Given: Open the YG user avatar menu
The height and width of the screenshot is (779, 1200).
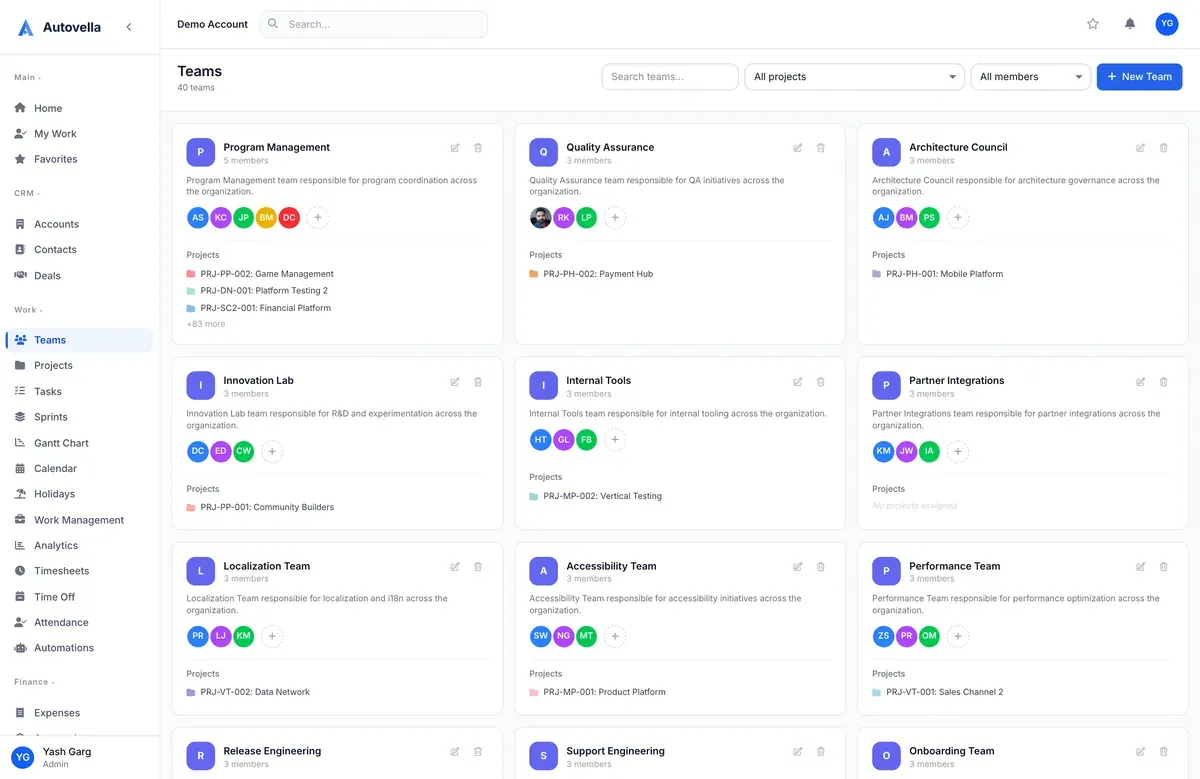Looking at the screenshot, I should (x=1167, y=24).
